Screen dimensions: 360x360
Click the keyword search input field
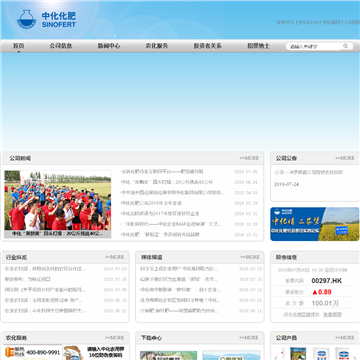pos(313,46)
